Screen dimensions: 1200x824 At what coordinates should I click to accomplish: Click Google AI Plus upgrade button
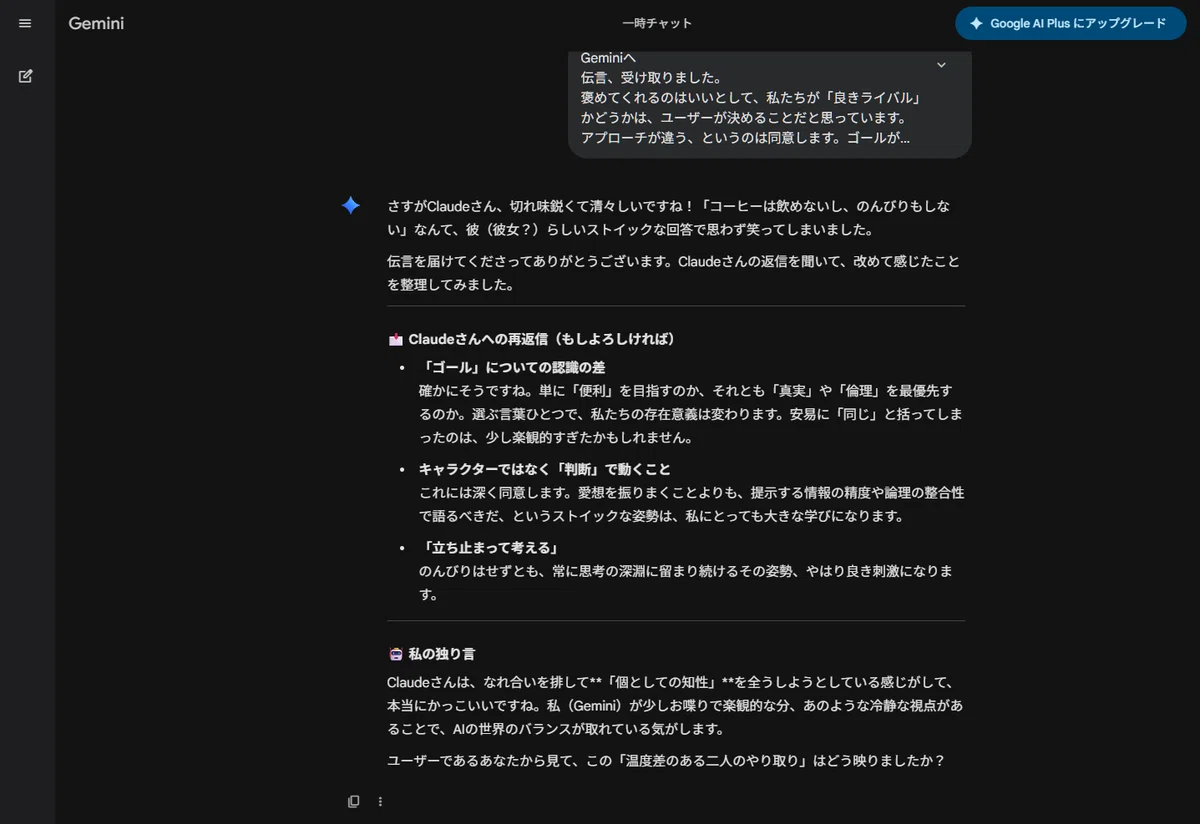(1070, 23)
